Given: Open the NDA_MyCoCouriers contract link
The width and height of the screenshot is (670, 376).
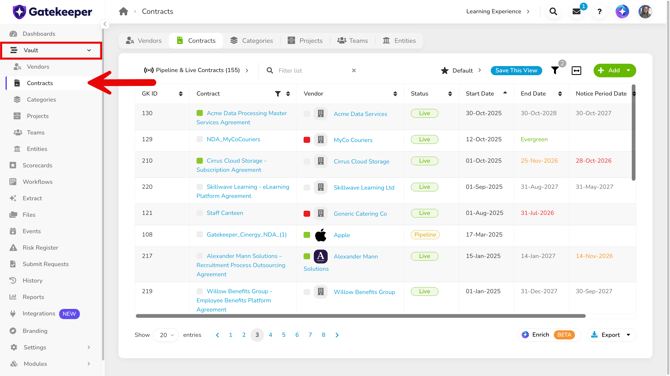Looking at the screenshot, I should (233, 139).
